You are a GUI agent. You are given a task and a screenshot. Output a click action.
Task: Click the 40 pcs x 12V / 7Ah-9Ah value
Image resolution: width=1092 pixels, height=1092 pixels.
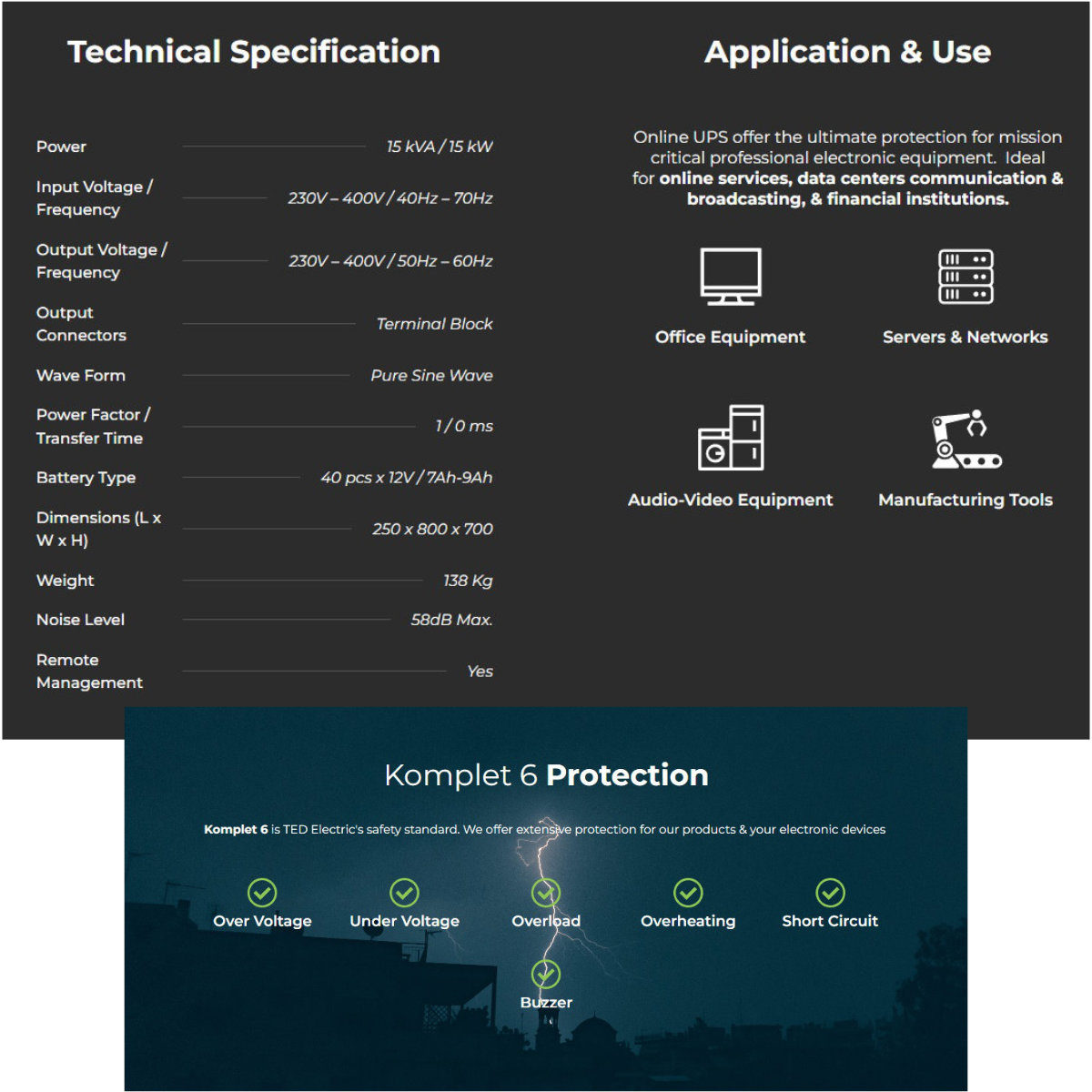click(407, 478)
